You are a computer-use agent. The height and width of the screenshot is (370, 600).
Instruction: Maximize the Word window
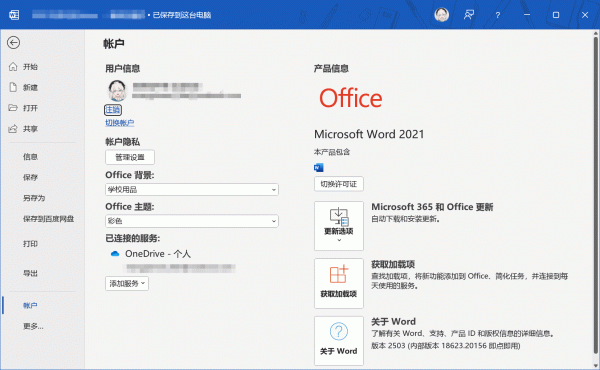click(x=556, y=15)
